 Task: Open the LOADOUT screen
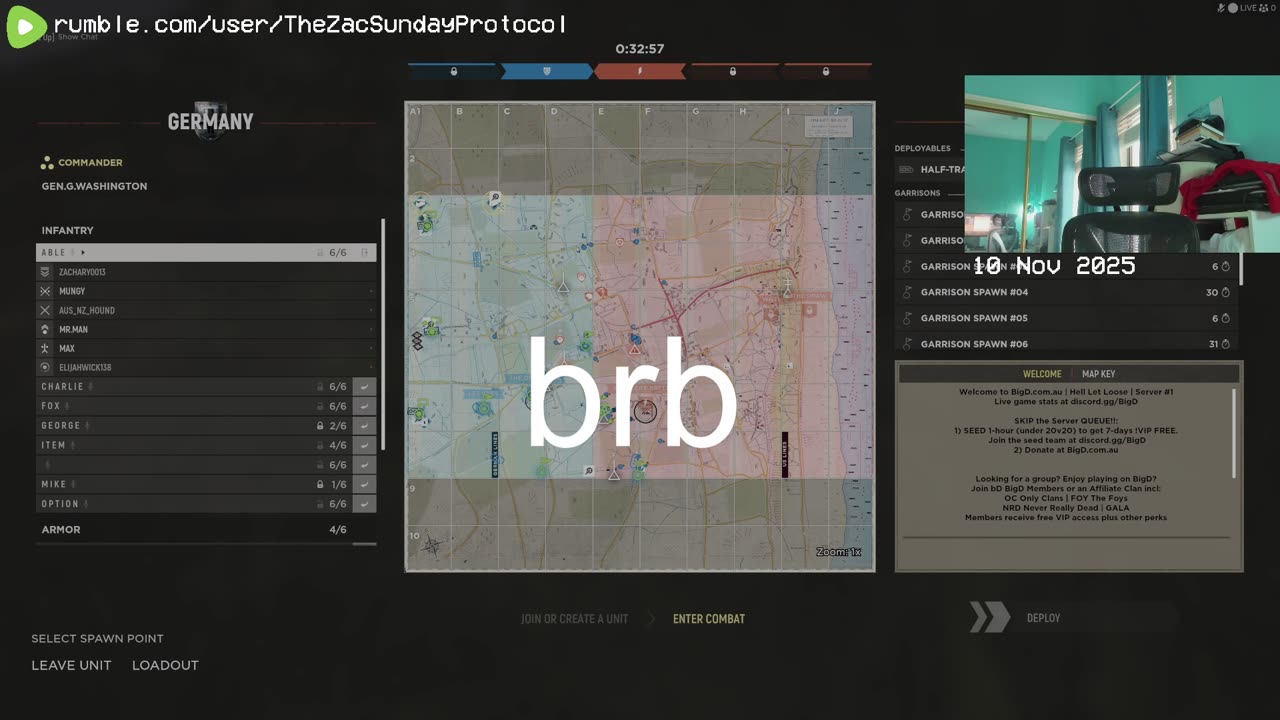click(x=165, y=665)
